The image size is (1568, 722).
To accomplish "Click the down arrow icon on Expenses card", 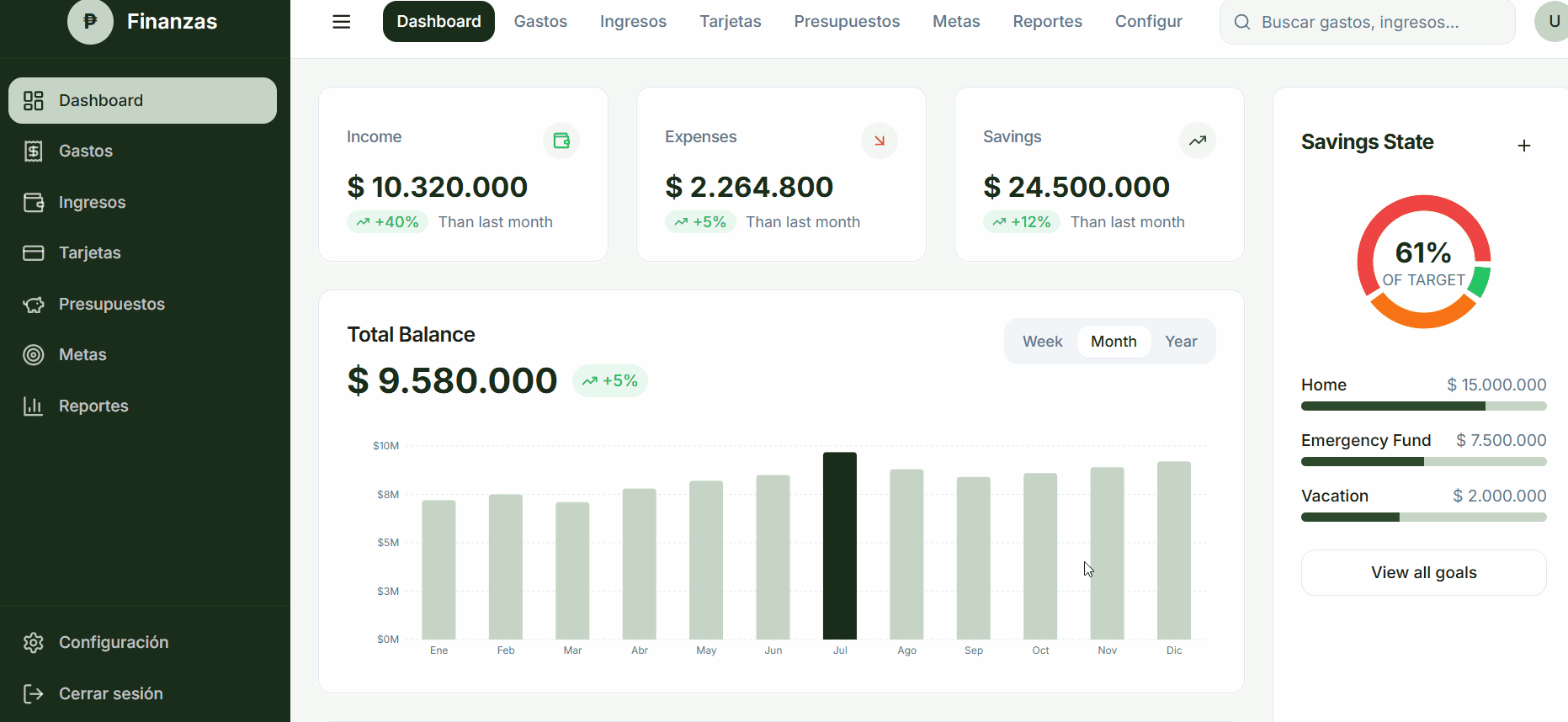I will 880,141.
